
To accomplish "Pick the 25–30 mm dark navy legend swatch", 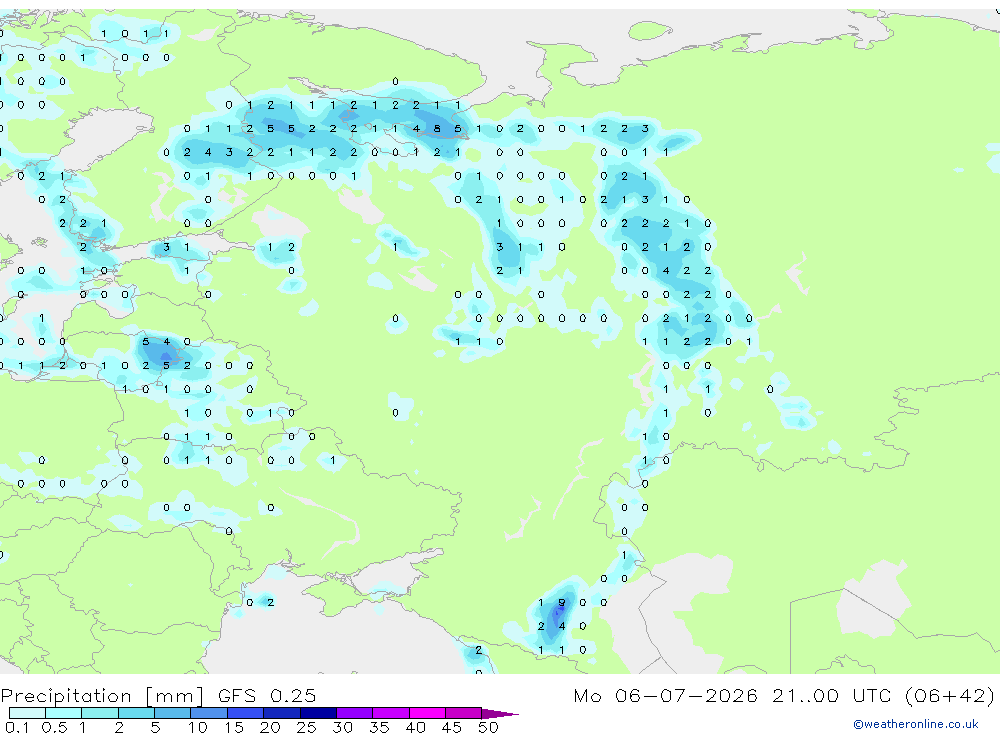I will click(318, 713).
